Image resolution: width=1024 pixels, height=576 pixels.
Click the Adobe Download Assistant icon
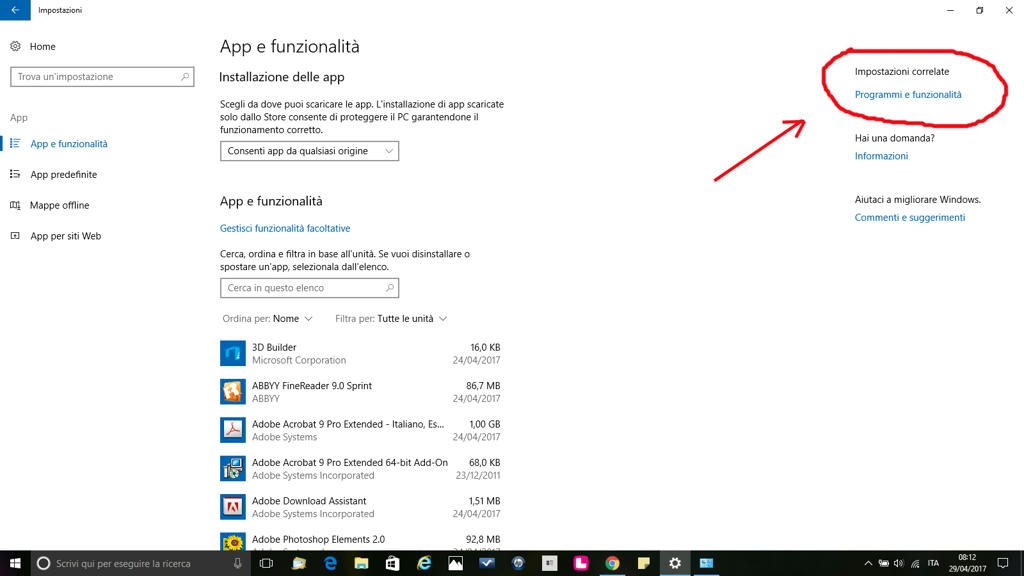click(233, 507)
